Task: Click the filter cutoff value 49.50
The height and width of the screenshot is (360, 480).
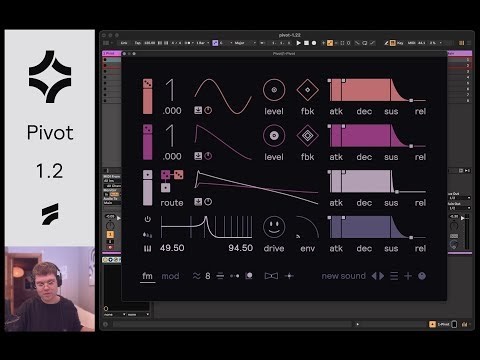Action: point(172,248)
